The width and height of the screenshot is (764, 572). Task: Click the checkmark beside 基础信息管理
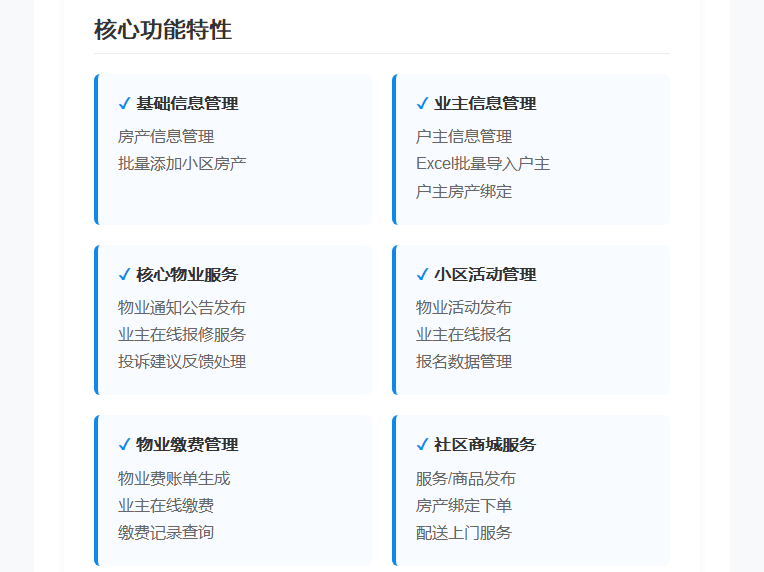124,103
